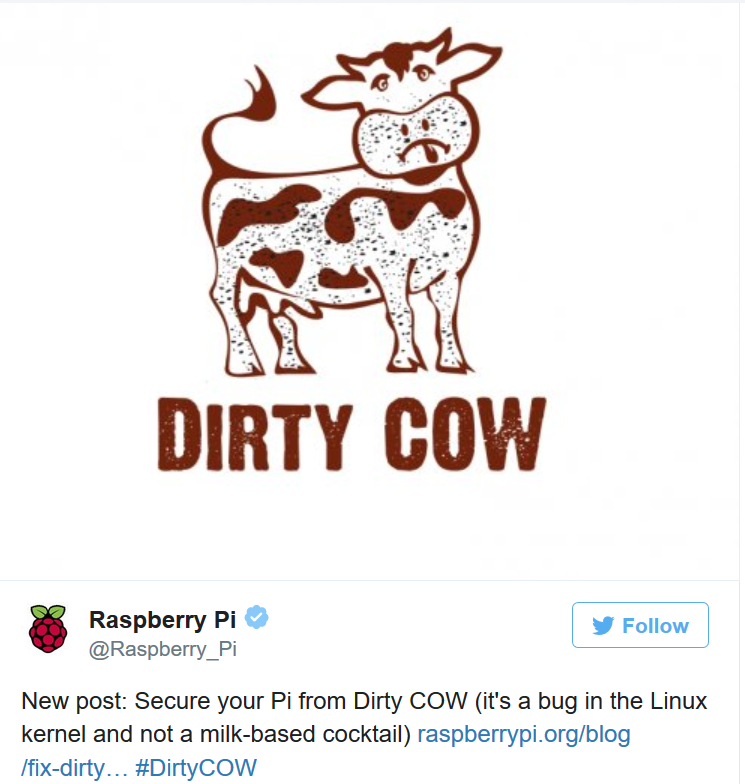Click the /fix-dirty… link continuation
Screen dimensions: 745x784
(74, 768)
